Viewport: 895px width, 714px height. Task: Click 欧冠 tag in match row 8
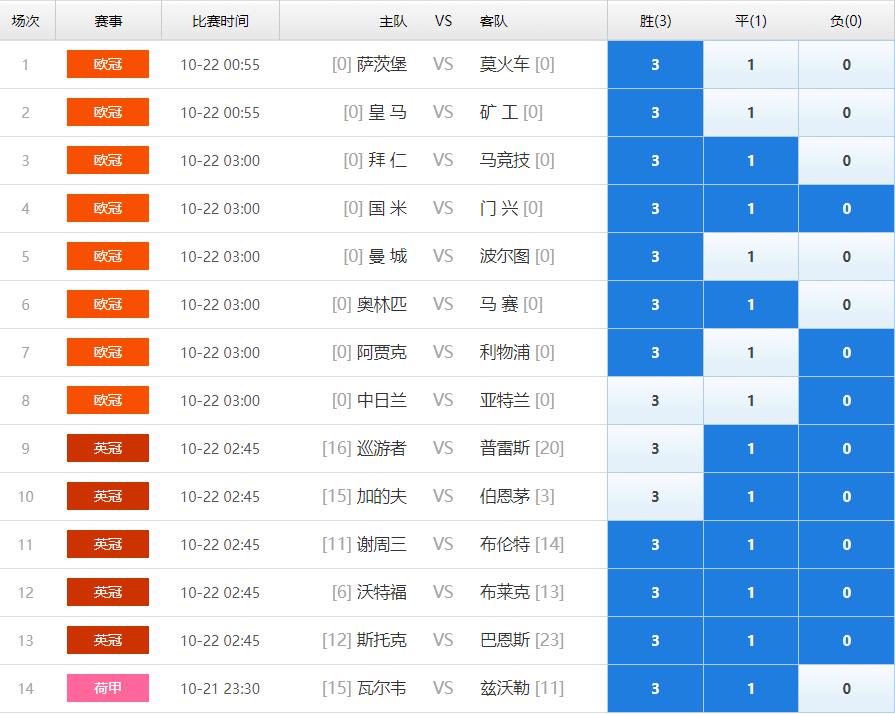(108, 400)
